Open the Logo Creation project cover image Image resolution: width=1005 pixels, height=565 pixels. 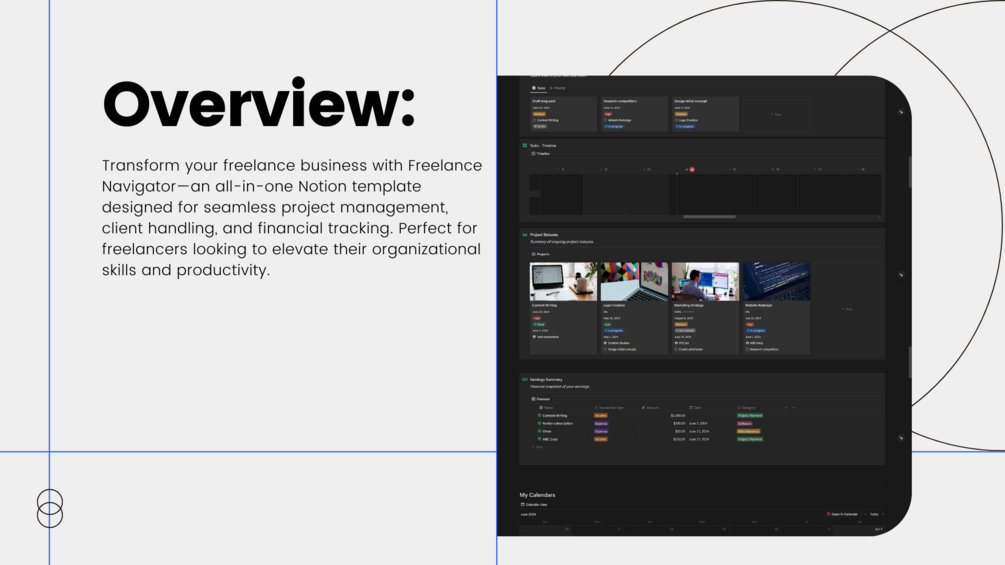[635, 281]
